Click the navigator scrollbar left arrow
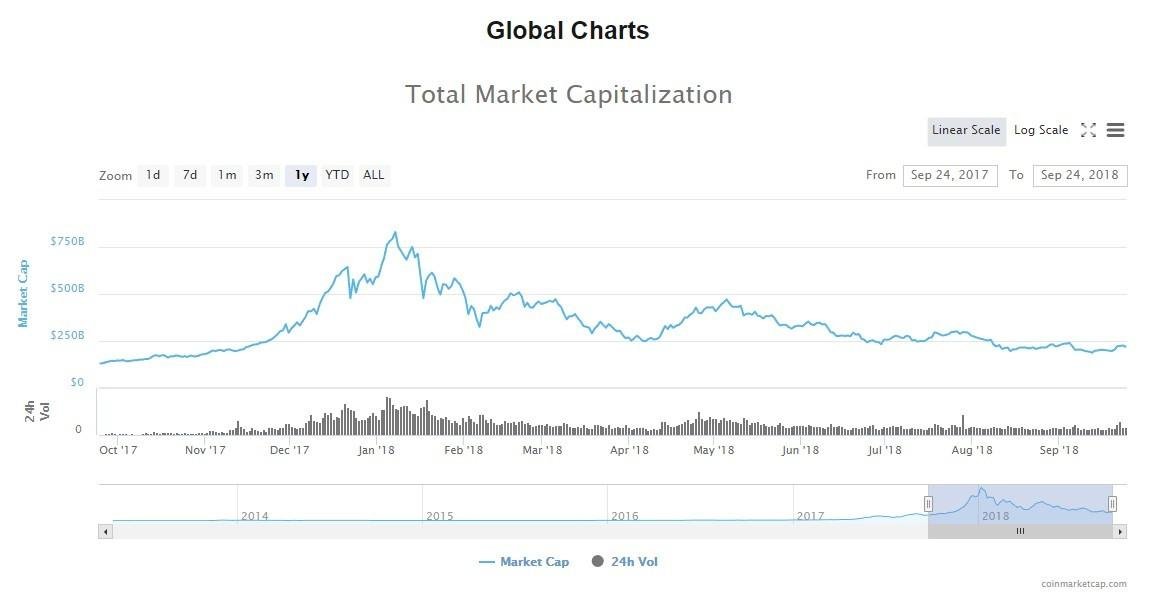Image resolution: width=1162 pixels, height=601 pixels. tap(105, 532)
